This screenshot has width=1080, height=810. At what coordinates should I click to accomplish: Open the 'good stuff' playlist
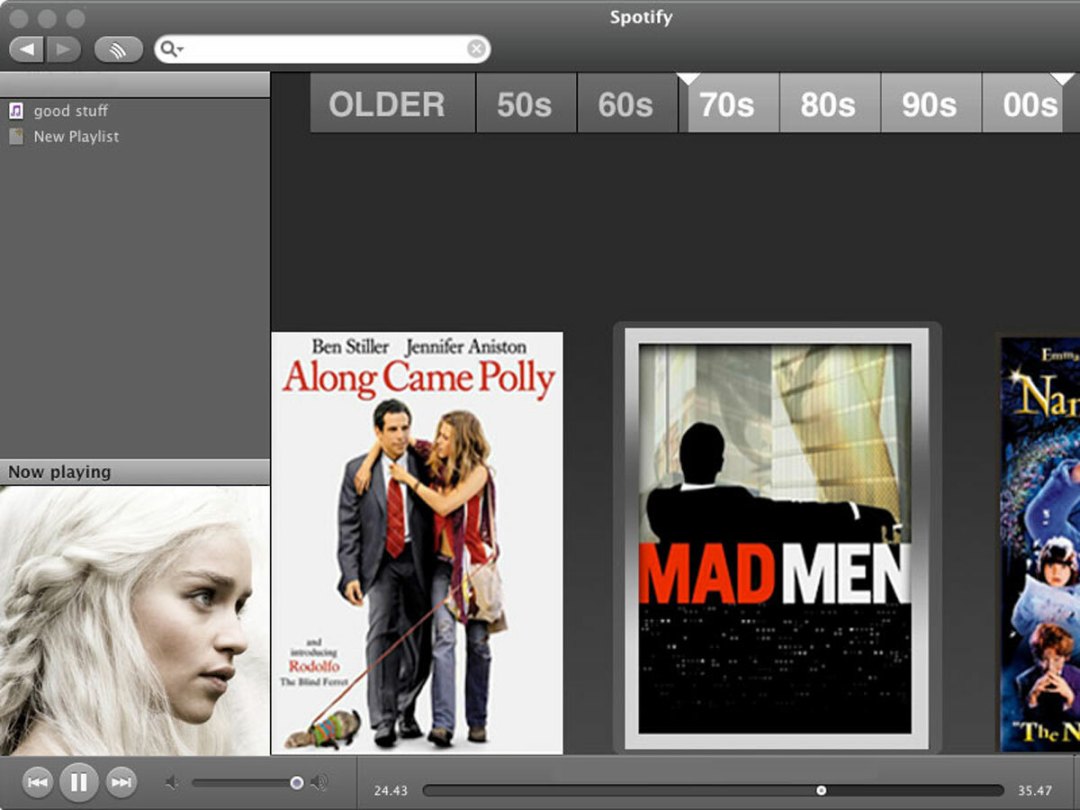pos(134,111)
